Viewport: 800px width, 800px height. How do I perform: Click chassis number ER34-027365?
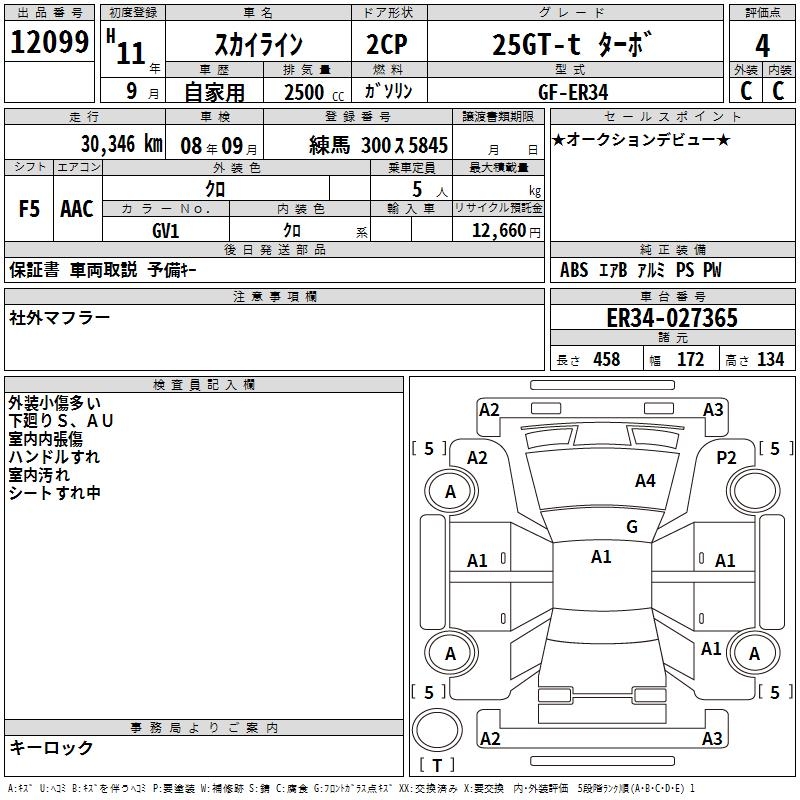pyautogui.click(x=672, y=318)
